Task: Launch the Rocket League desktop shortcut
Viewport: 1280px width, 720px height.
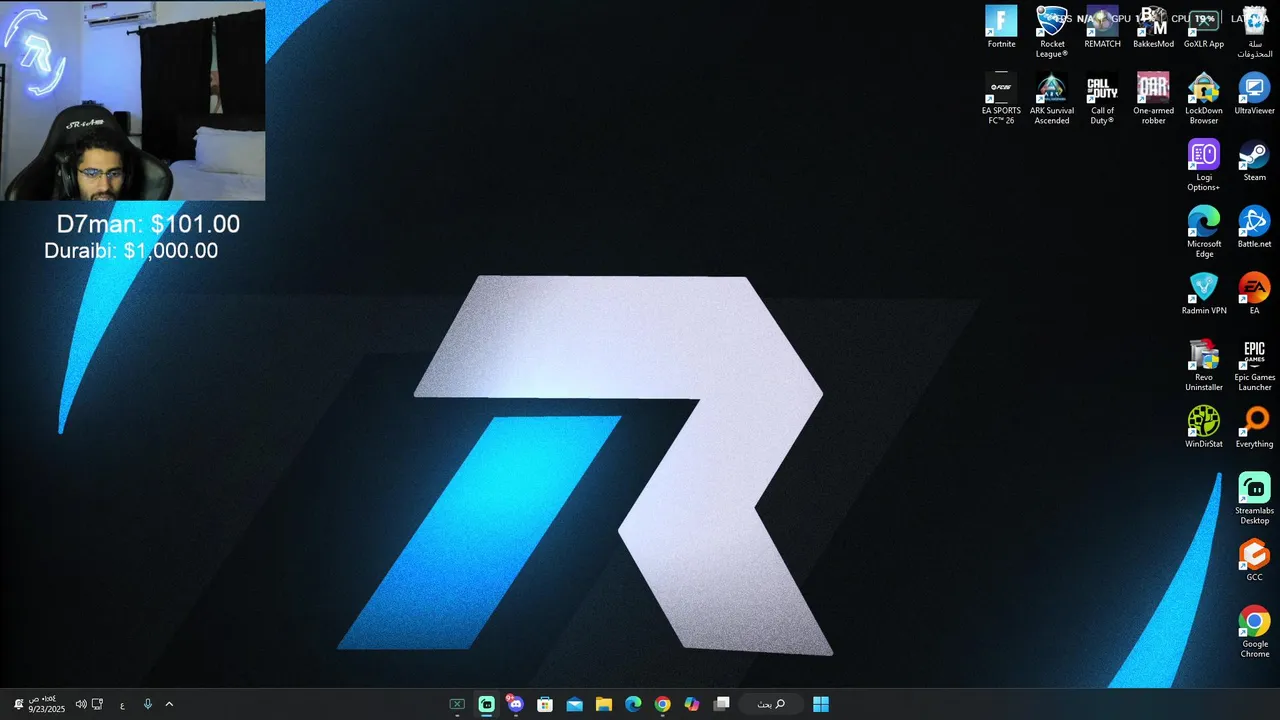Action: point(1052,32)
